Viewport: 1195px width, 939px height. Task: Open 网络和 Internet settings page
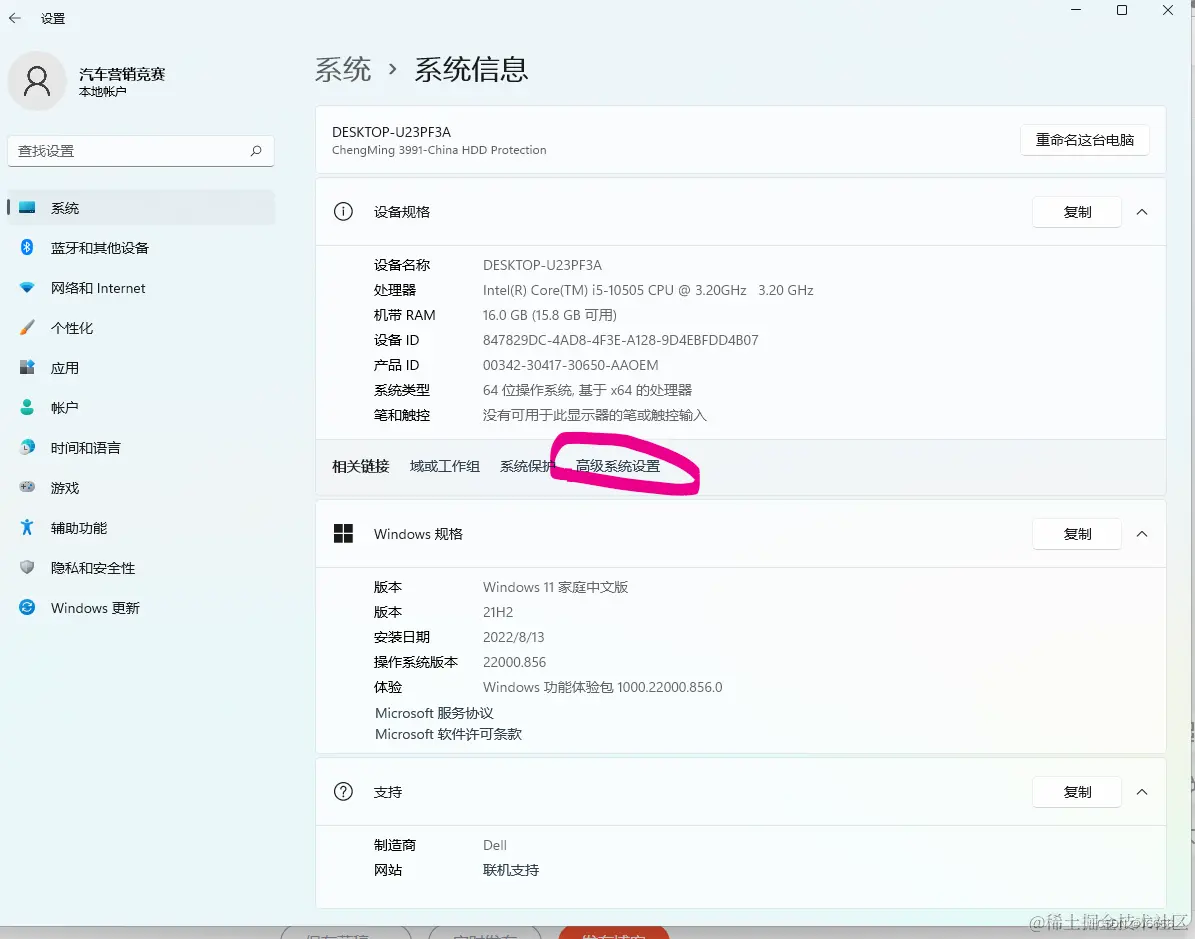click(x=141, y=288)
